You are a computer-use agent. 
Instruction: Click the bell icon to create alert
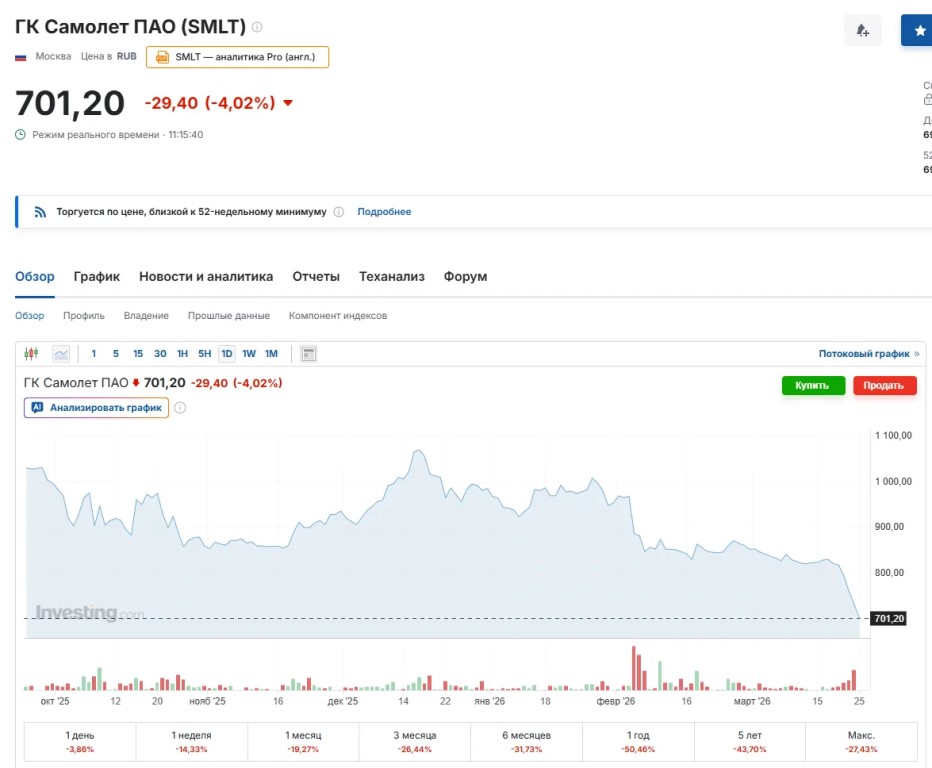862,31
